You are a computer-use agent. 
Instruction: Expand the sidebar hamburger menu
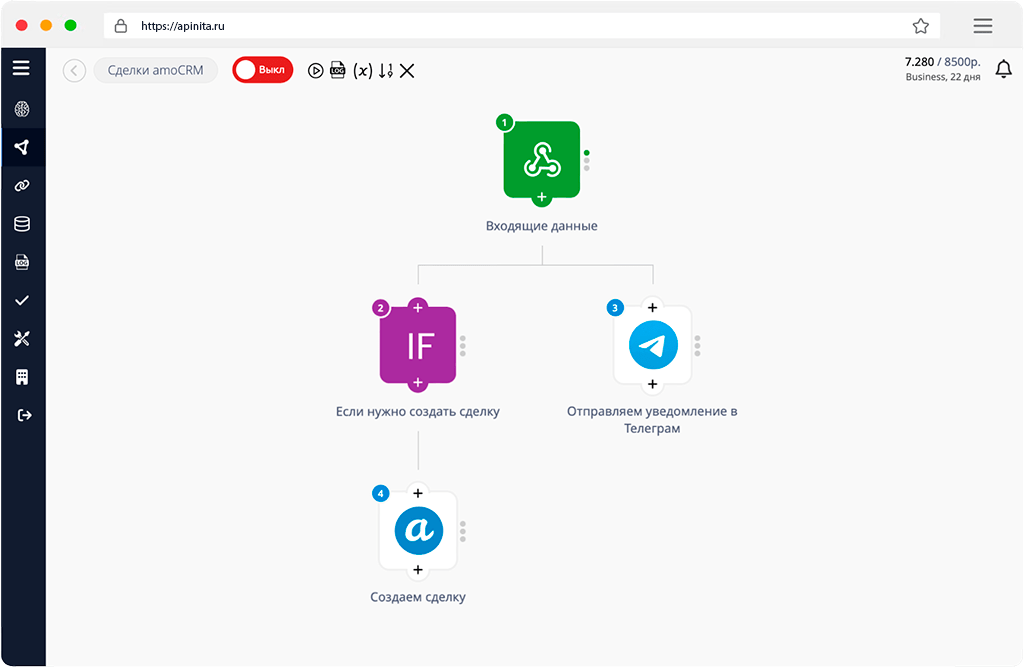[x=21, y=68]
